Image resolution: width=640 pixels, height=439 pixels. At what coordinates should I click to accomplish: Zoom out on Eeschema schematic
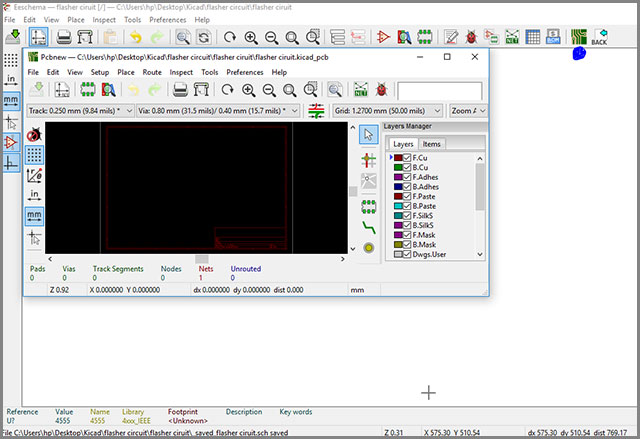(271, 38)
